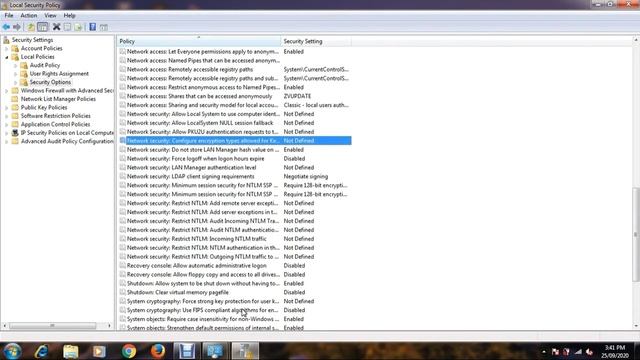Expand the Software Restriction Policies node

click(7, 116)
